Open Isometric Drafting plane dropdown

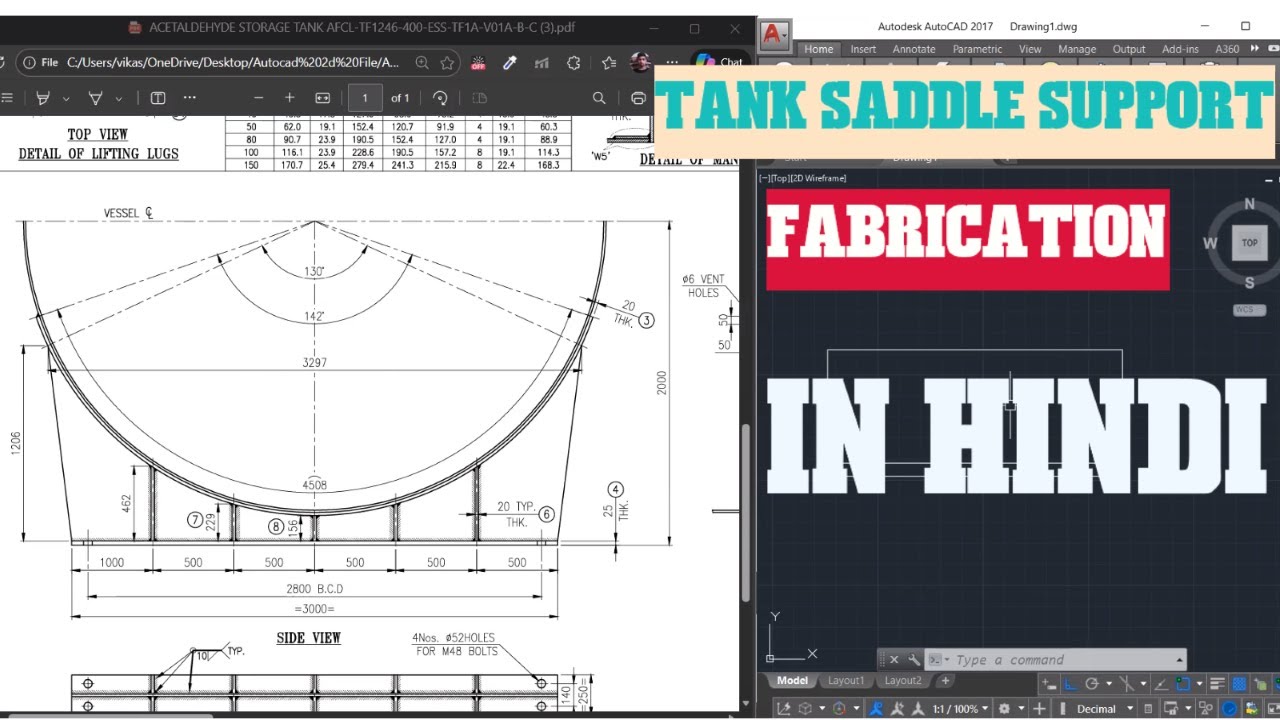(x=1143, y=684)
